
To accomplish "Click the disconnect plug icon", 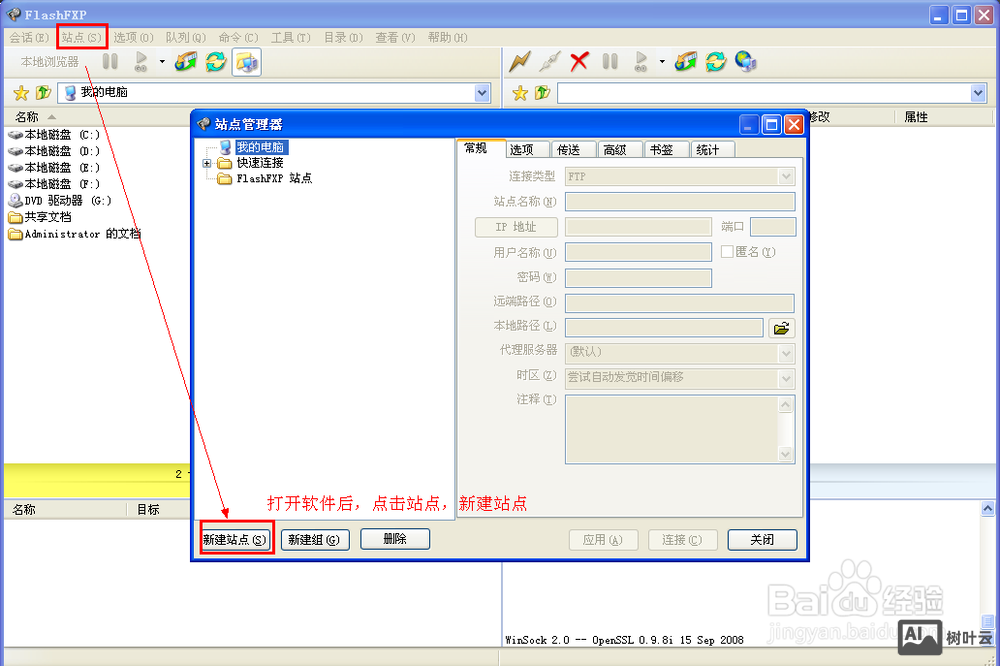I will click(x=549, y=62).
